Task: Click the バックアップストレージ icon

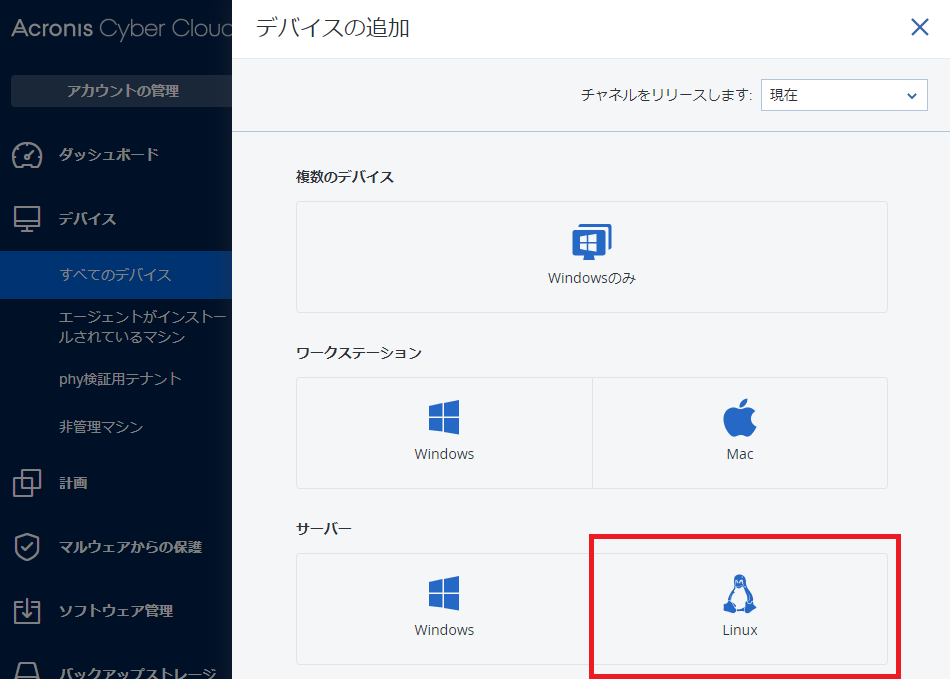Action: (25, 671)
